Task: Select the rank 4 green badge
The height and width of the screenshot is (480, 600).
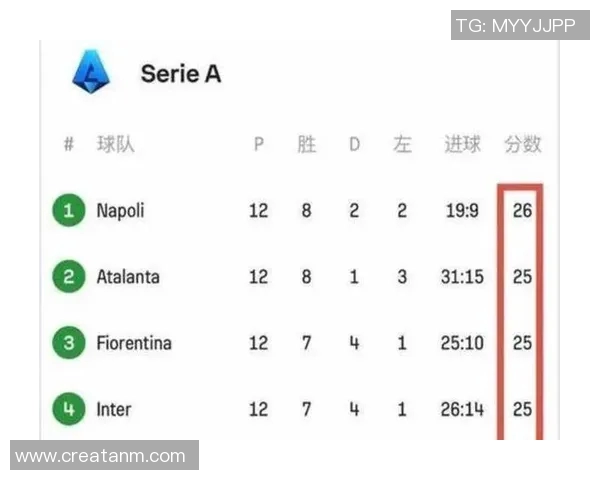Action: point(68,409)
